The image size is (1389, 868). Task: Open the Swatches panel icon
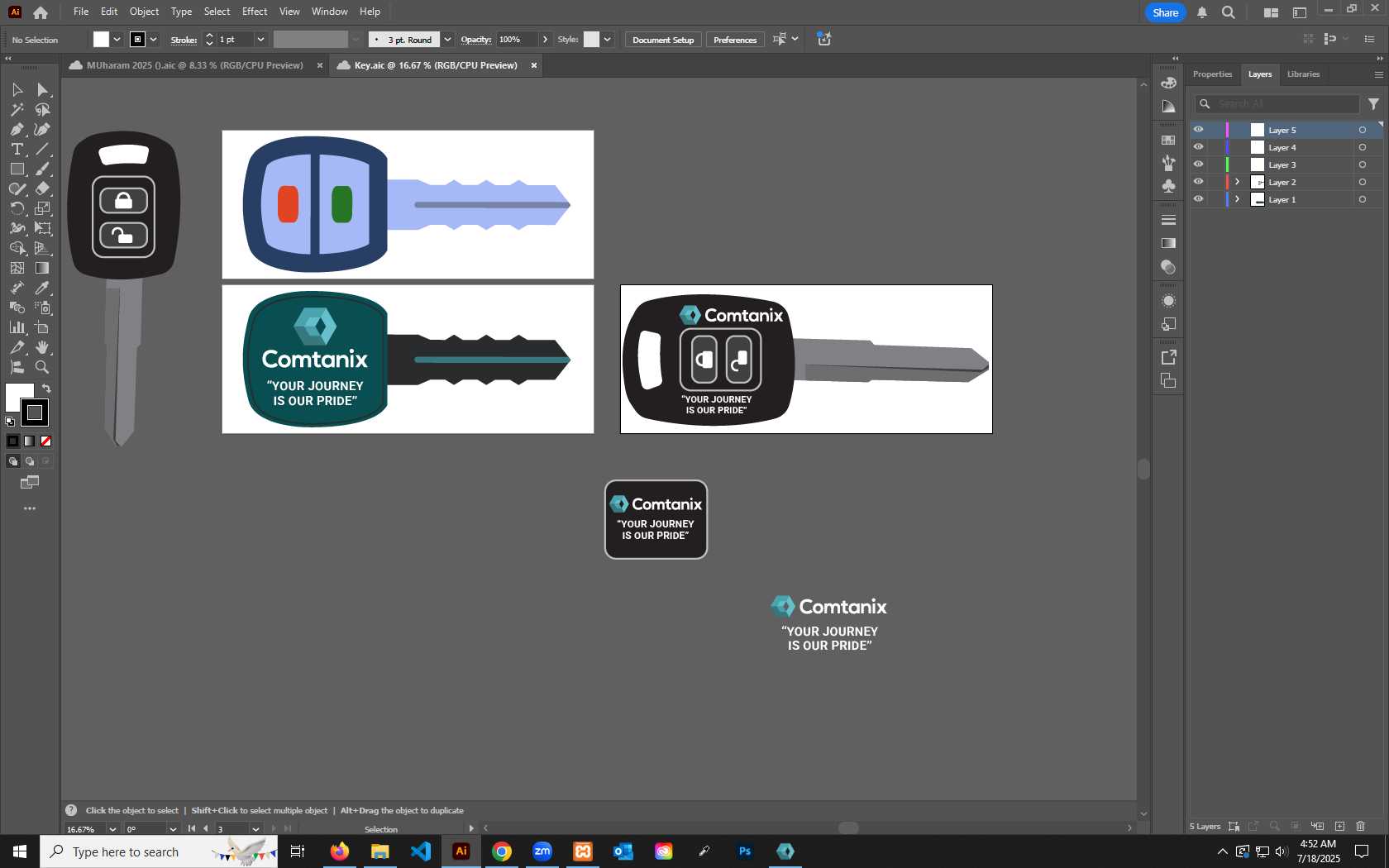[x=1168, y=141]
